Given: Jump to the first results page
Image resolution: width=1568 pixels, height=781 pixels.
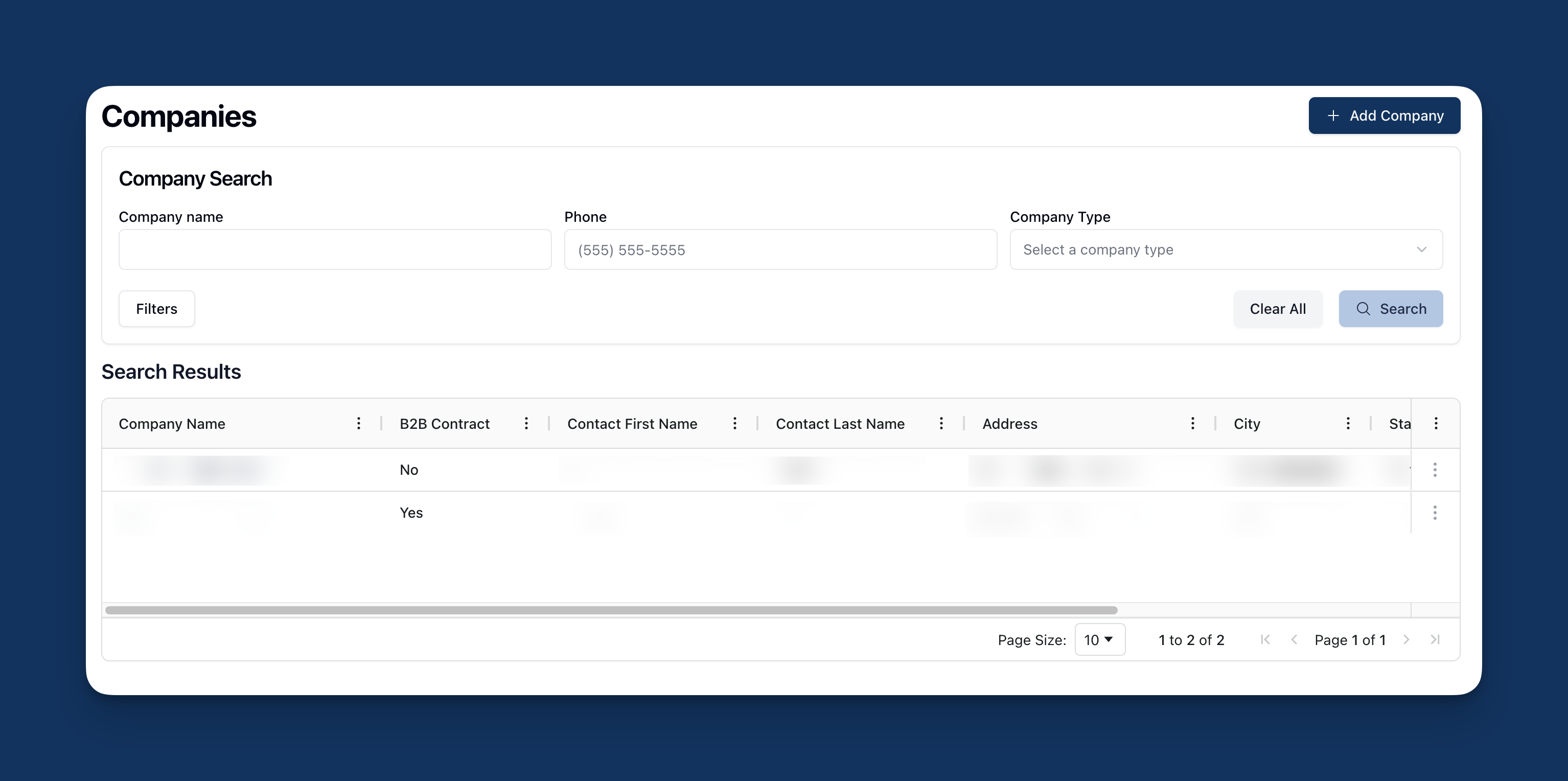Looking at the screenshot, I should (1265, 639).
